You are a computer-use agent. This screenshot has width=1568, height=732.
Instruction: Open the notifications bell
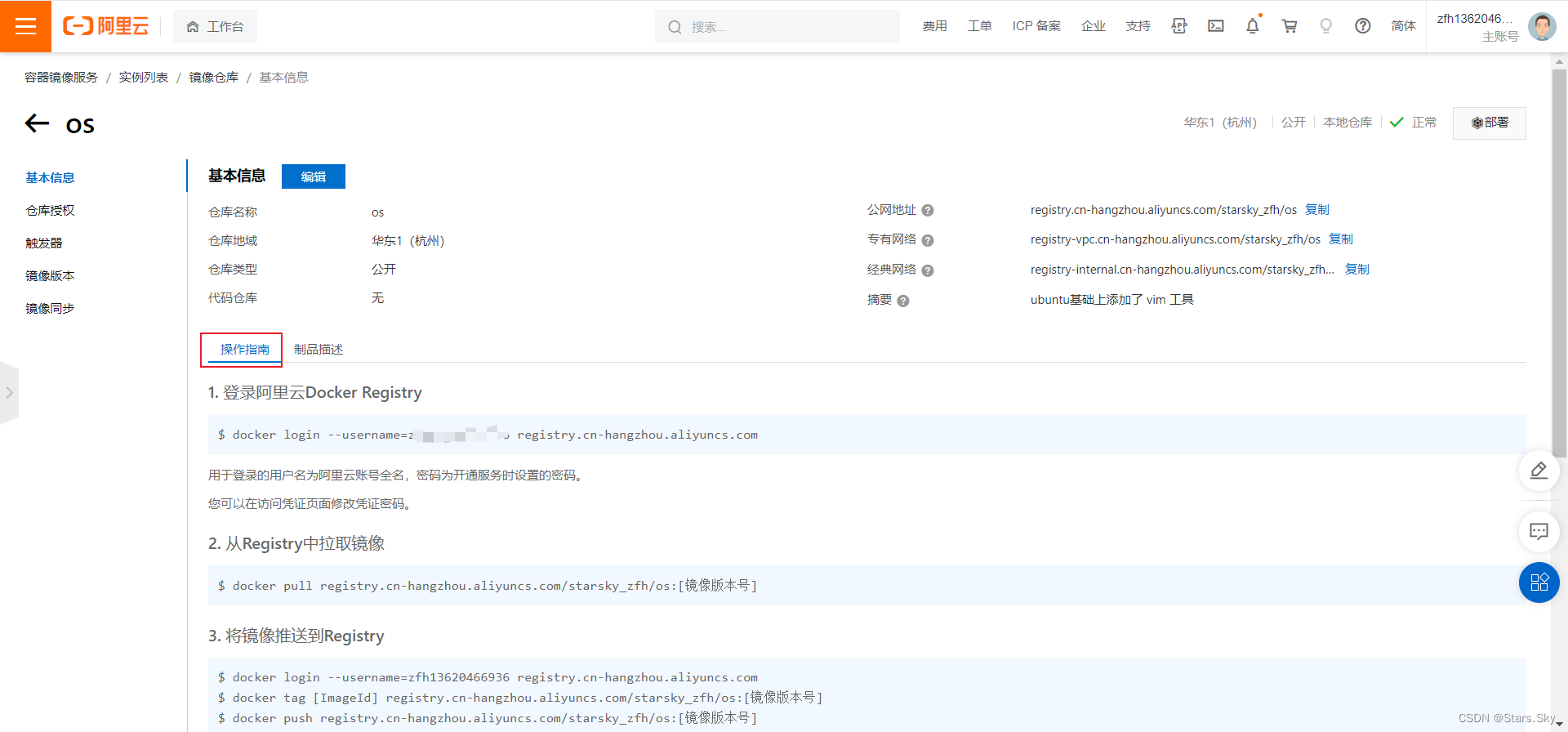pyautogui.click(x=1253, y=26)
